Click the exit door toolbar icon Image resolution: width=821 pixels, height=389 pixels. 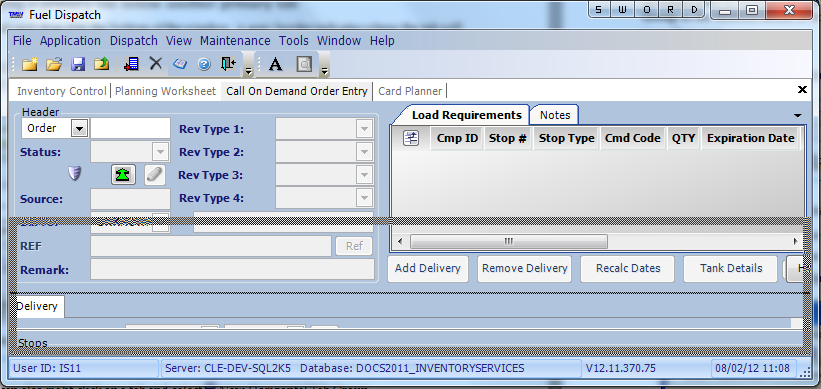228,64
